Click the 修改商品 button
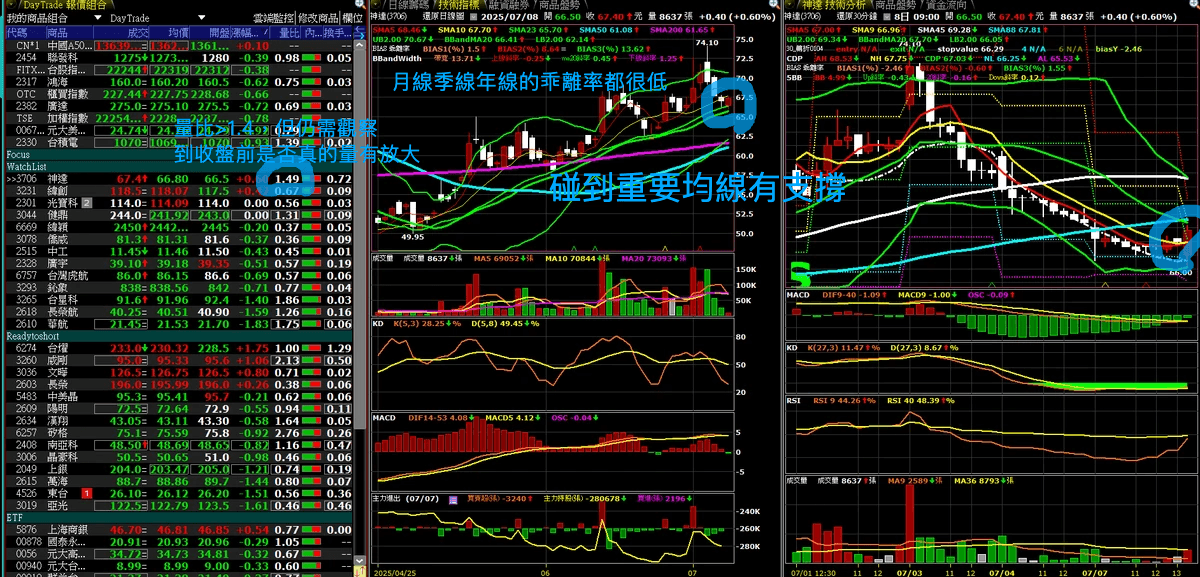1200x577 pixels. [317, 19]
